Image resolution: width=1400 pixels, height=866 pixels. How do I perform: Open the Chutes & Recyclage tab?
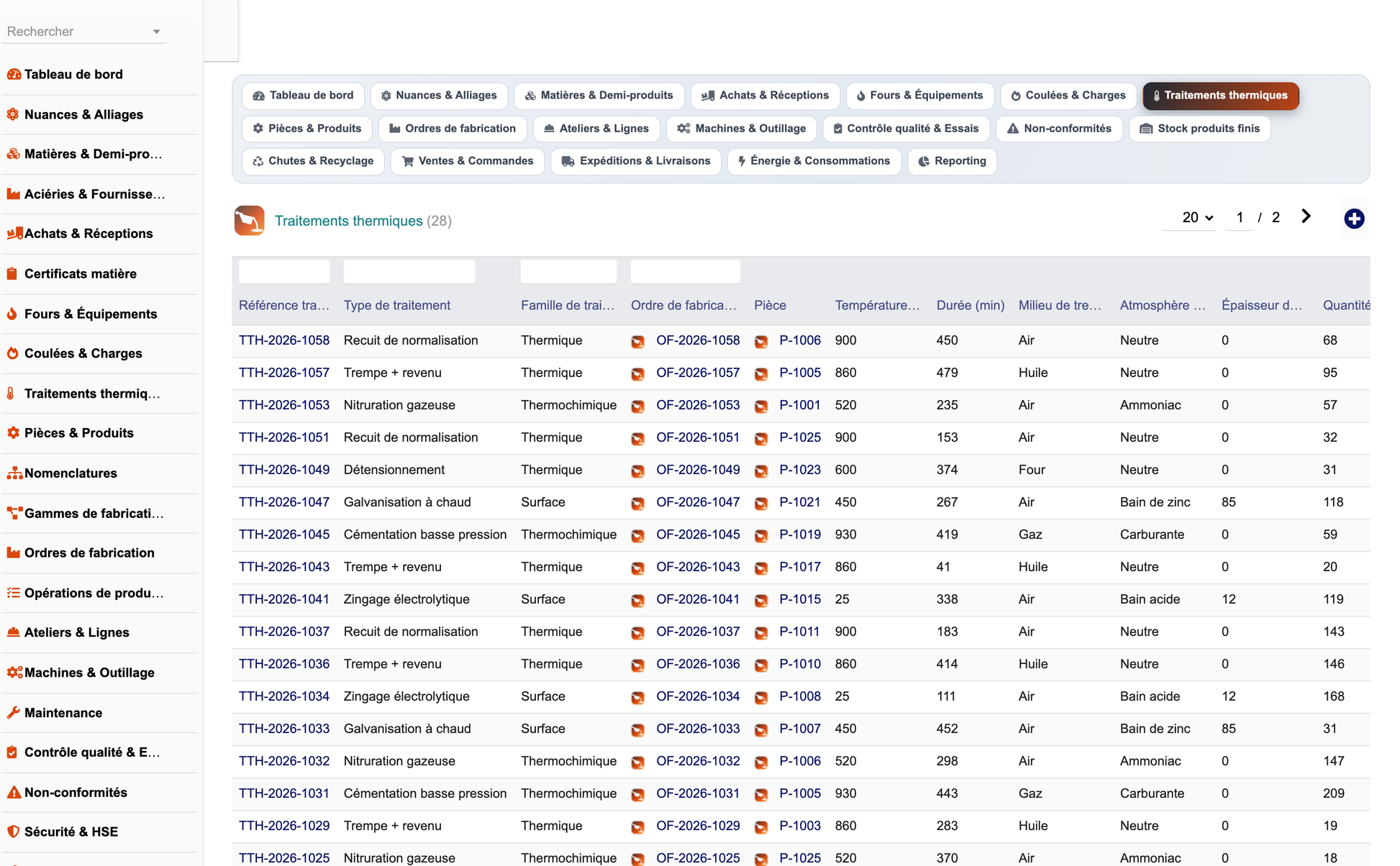314,160
